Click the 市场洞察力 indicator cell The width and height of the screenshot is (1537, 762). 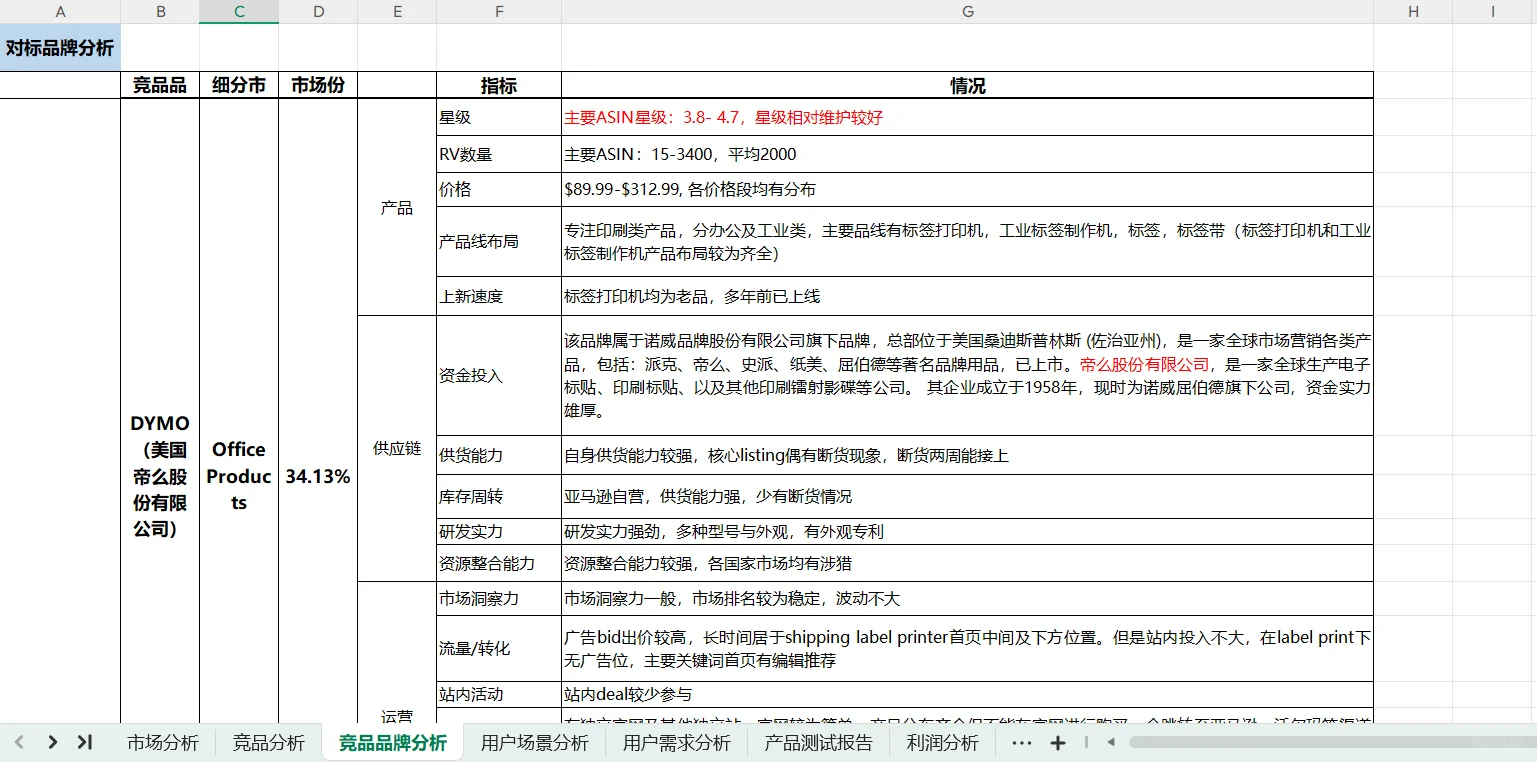(499, 598)
